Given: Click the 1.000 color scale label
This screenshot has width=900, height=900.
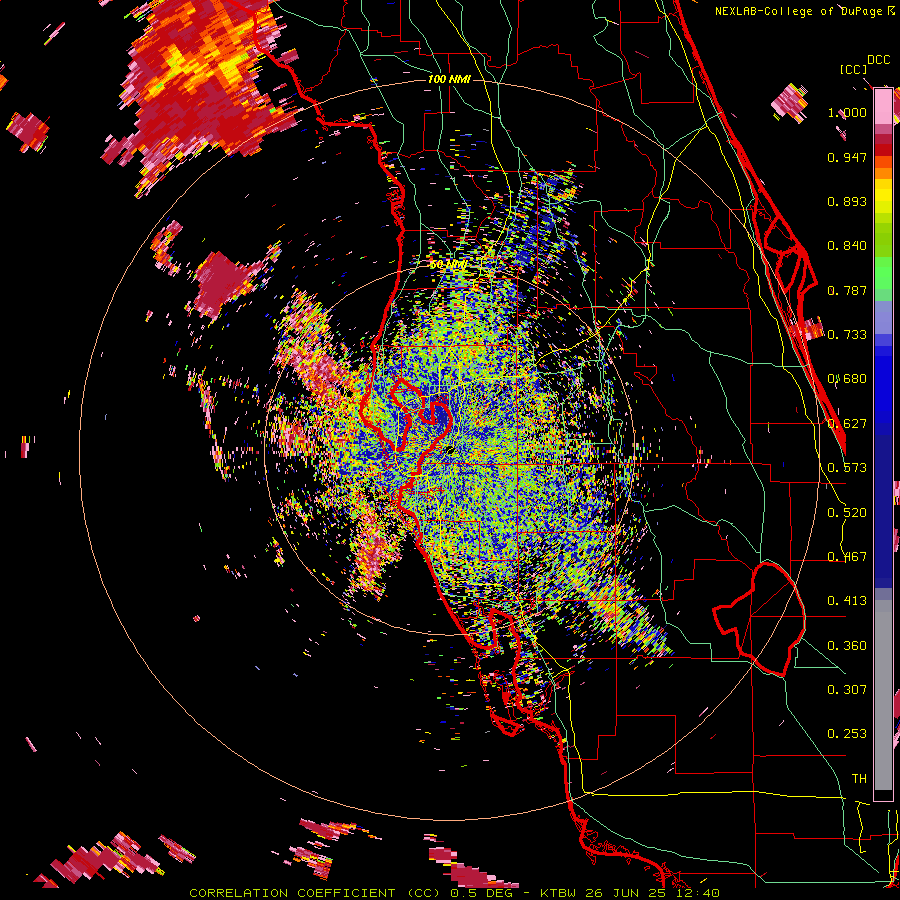Looking at the screenshot, I should click(847, 112).
